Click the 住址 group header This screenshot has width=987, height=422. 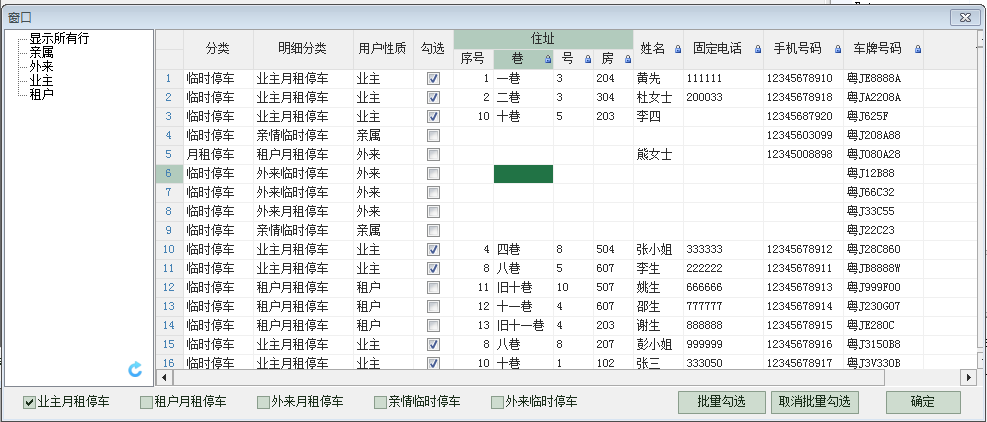click(x=543, y=39)
